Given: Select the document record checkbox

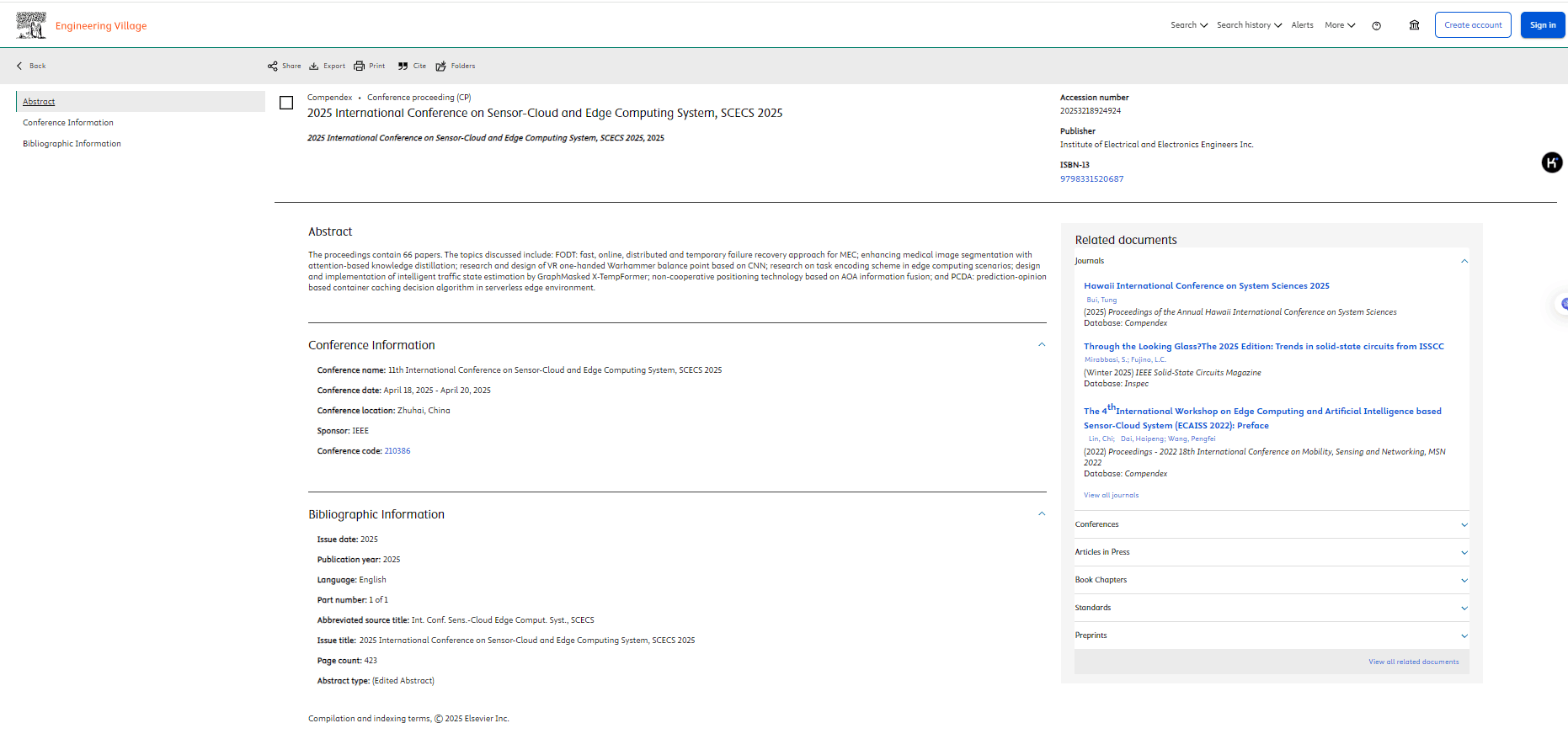Looking at the screenshot, I should coord(286,103).
